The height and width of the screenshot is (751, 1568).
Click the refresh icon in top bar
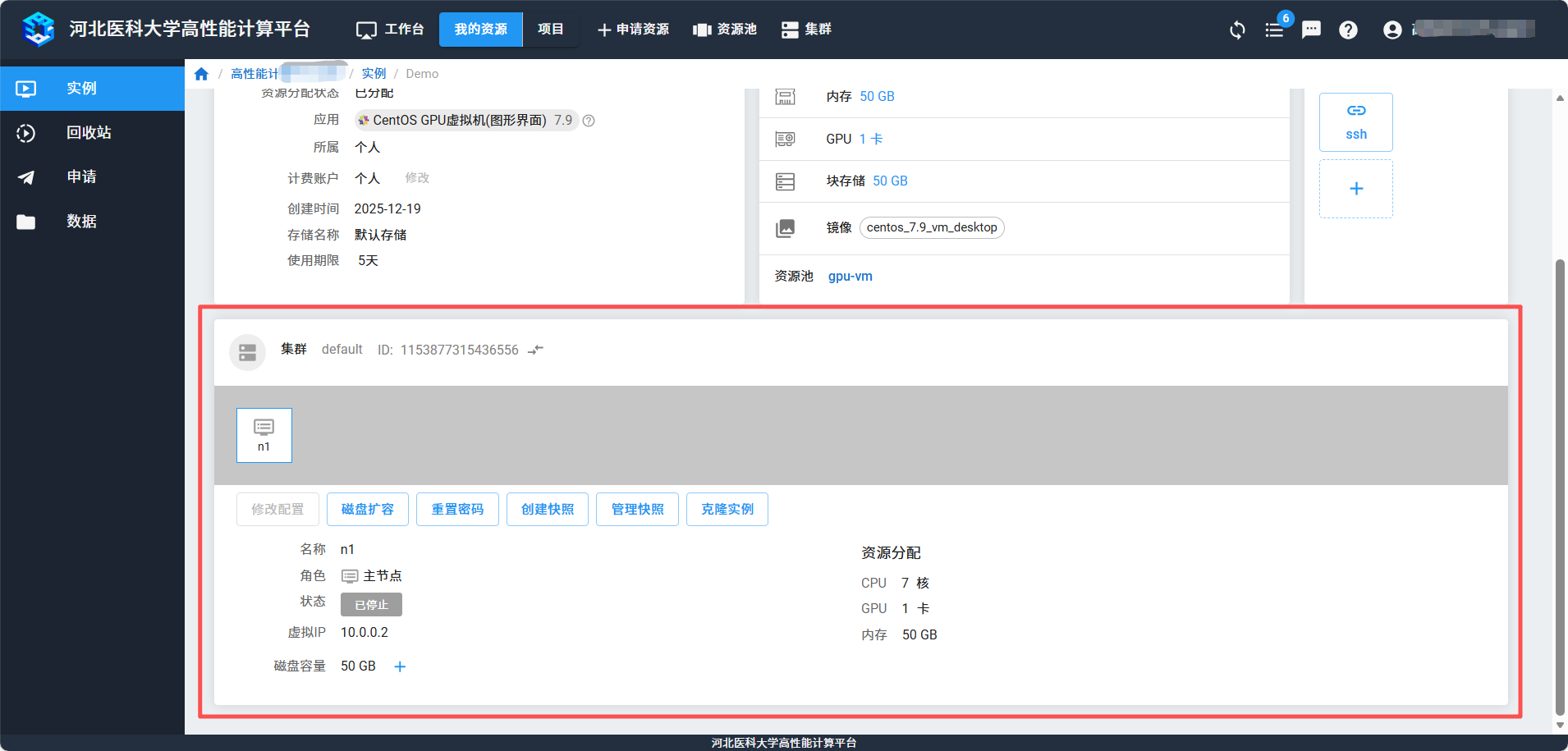[x=1237, y=30]
